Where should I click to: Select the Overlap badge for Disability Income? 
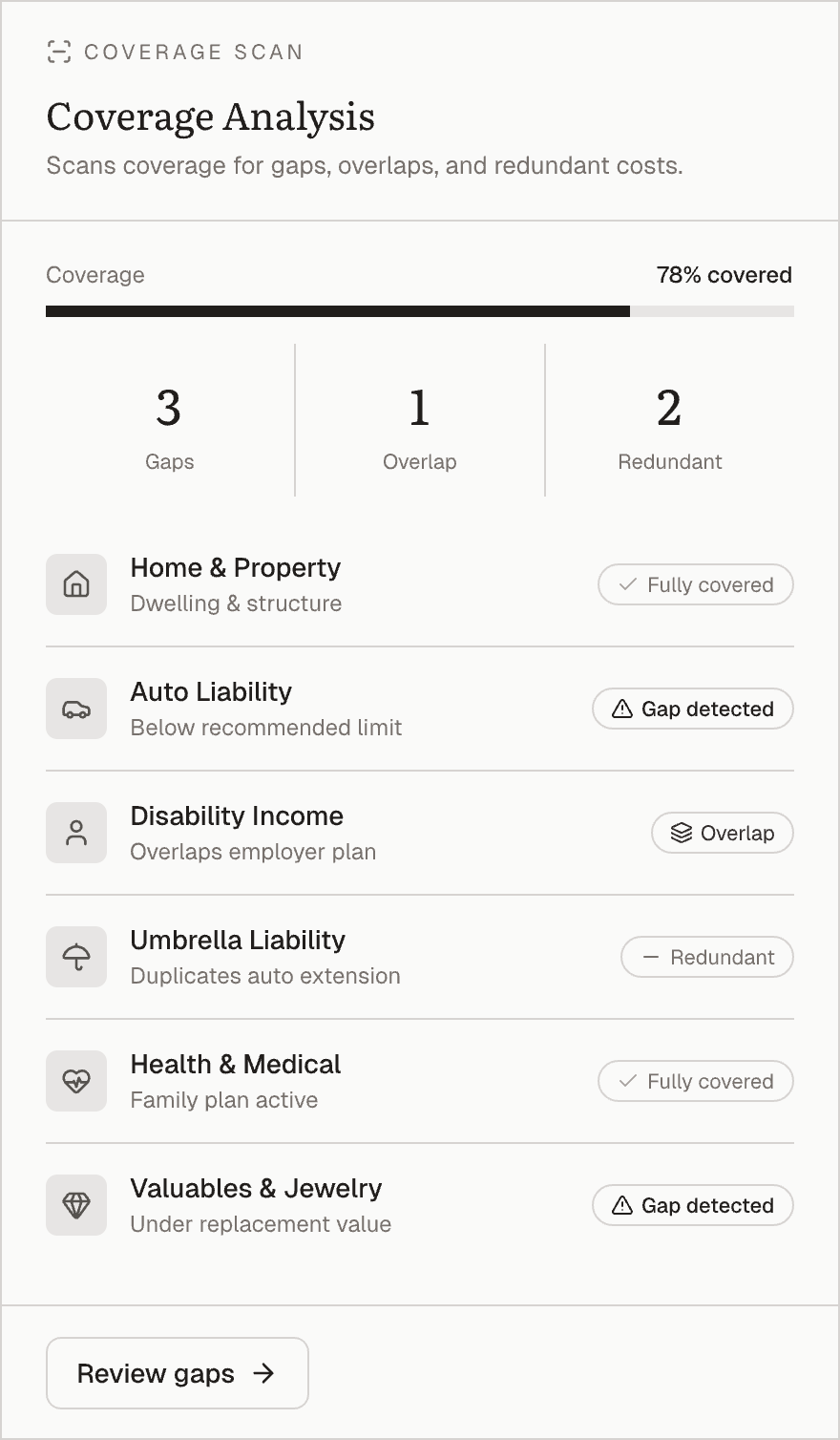click(723, 833)
